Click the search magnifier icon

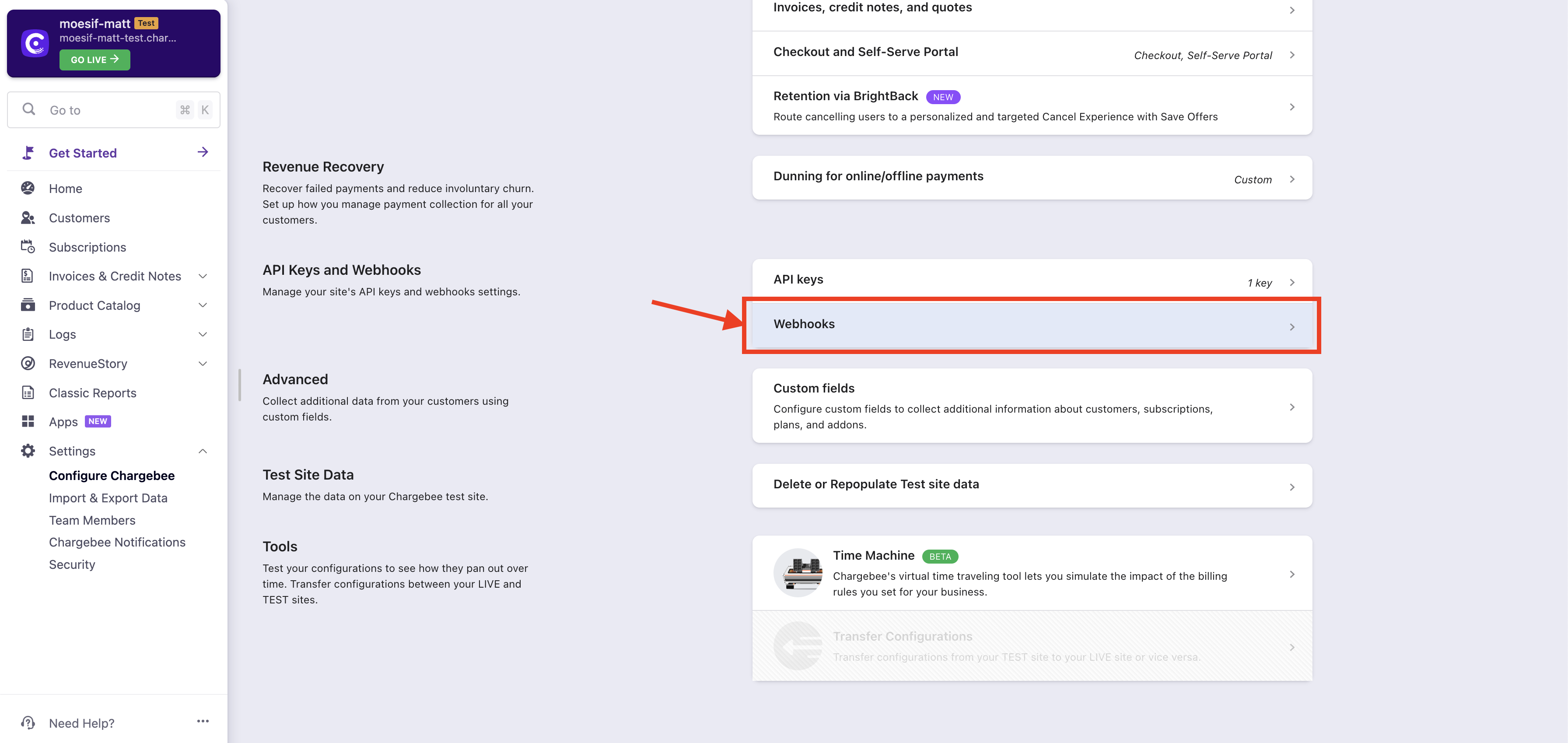click(28, 109)
